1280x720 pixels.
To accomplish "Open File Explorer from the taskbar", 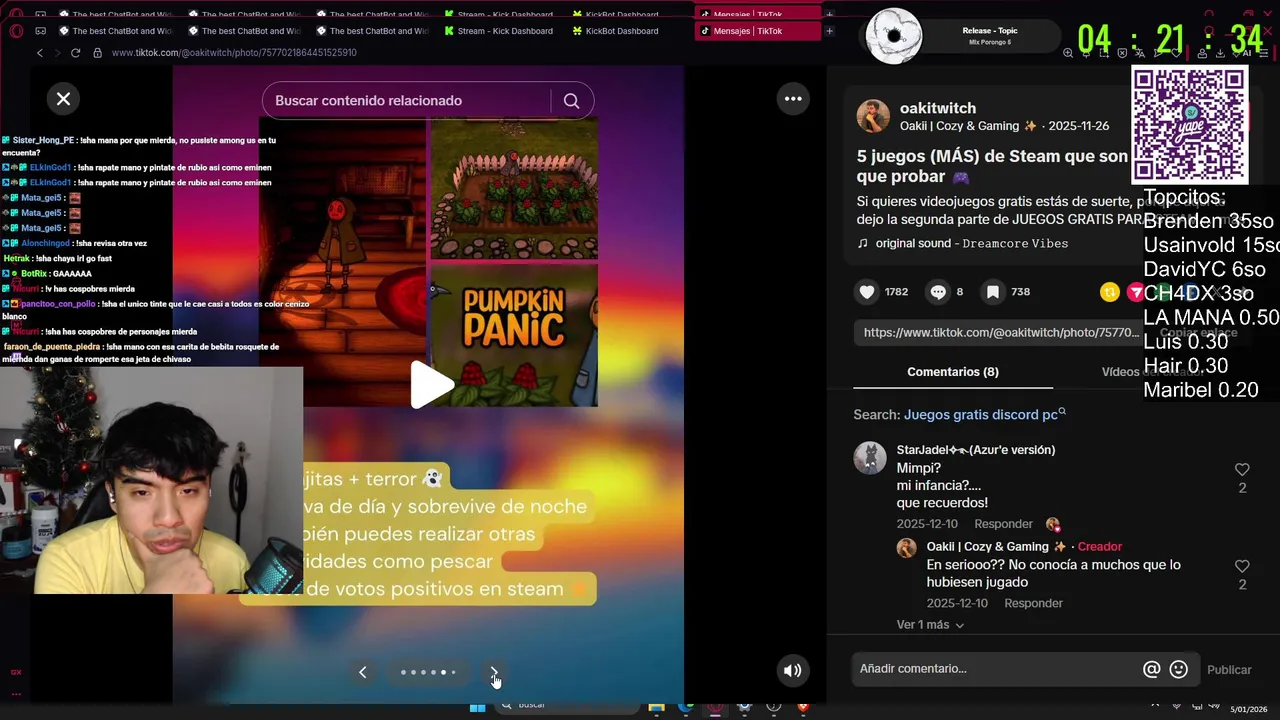I will point(657,707).
